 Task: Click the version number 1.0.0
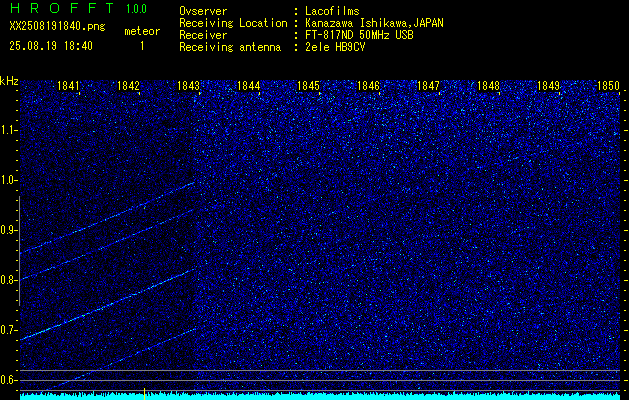136,9
